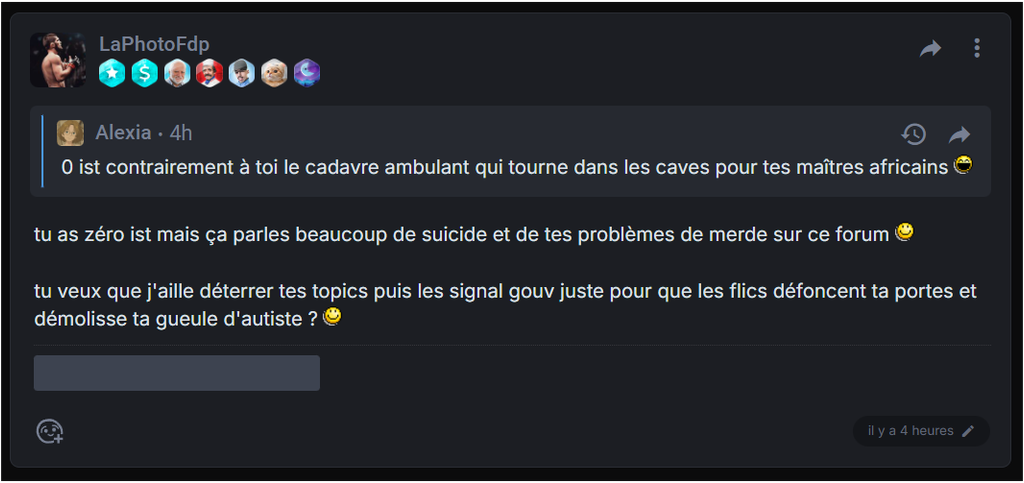Click the elderly man portrait badge
Viewport: 1024px width, 483px height.
(x=177, y=73)
